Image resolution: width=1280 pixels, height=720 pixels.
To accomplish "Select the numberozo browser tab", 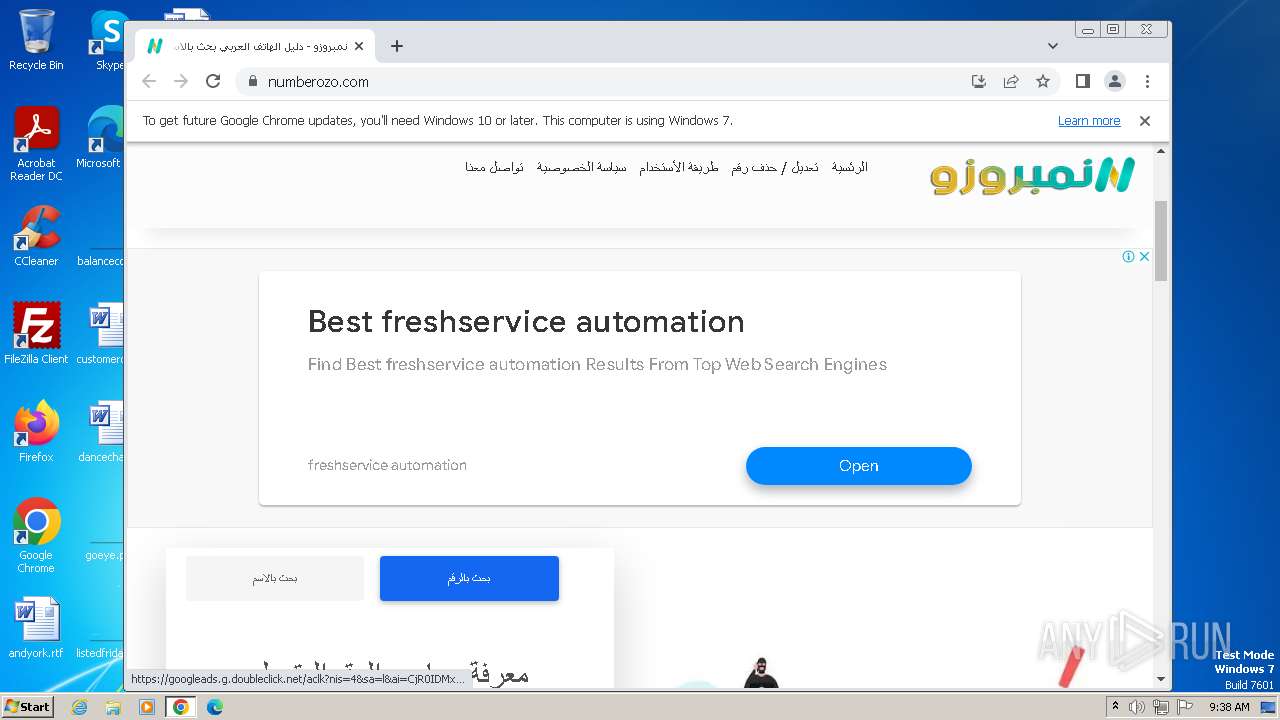I will pos(255,46).
